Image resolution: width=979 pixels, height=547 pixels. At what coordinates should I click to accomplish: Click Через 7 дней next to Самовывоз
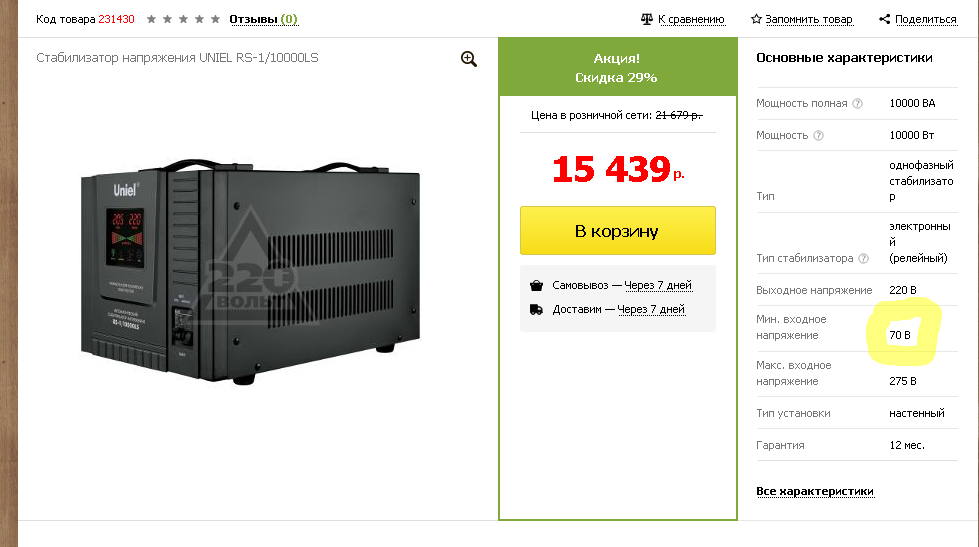(x=657, y=285)
